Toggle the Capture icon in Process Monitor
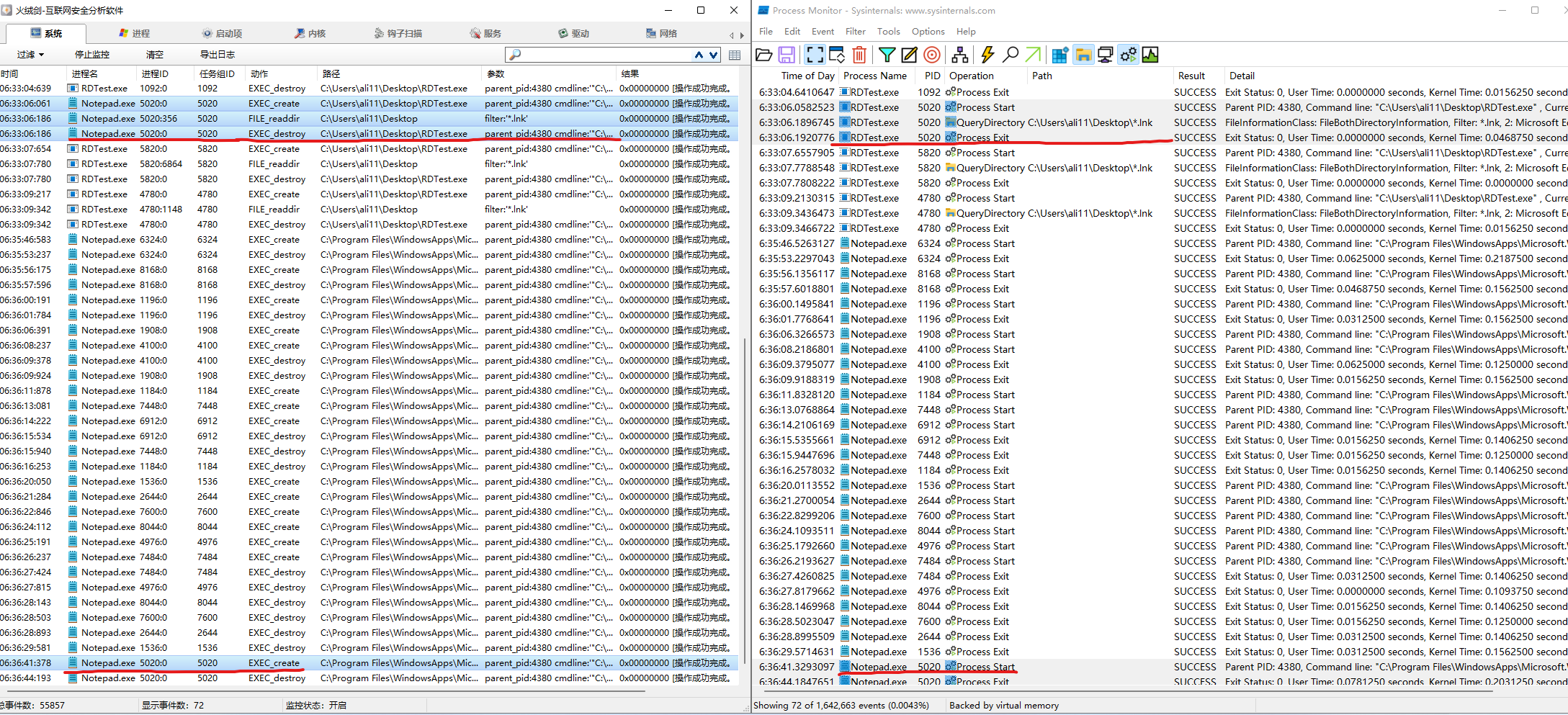1568x715 pixels. [x=815, y=55]
